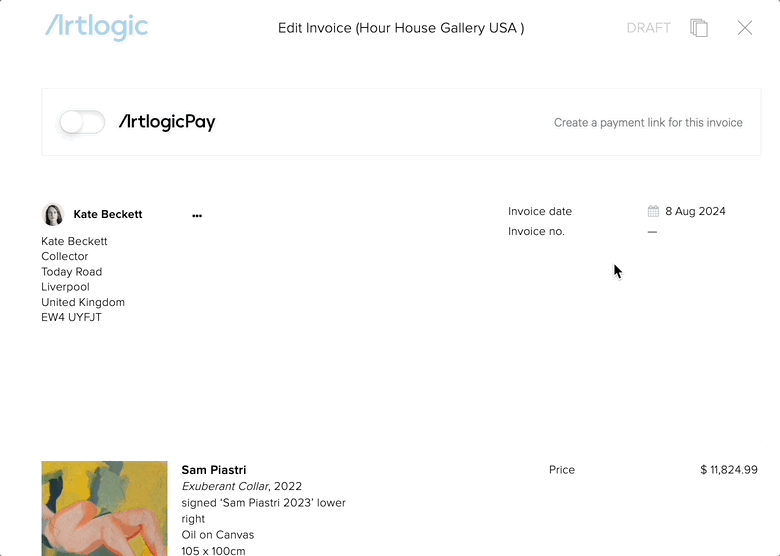Click the Today Road address line
The image size is (780, 556).
pos(72,272)
